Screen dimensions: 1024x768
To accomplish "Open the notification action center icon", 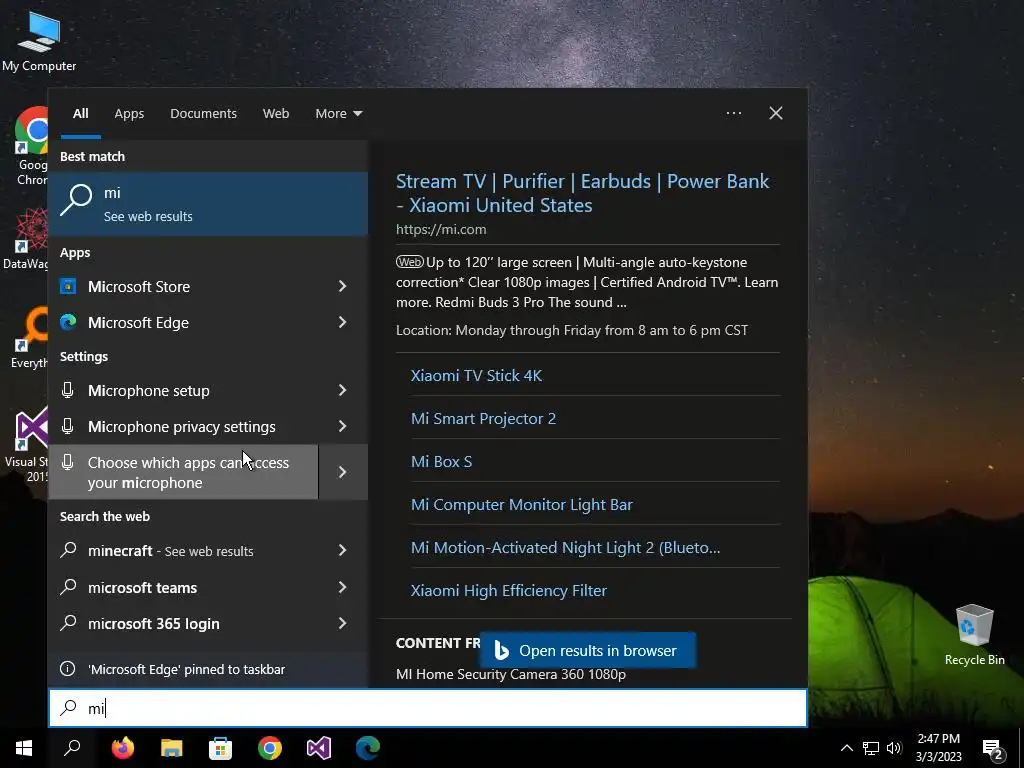I will pos(993,748).
